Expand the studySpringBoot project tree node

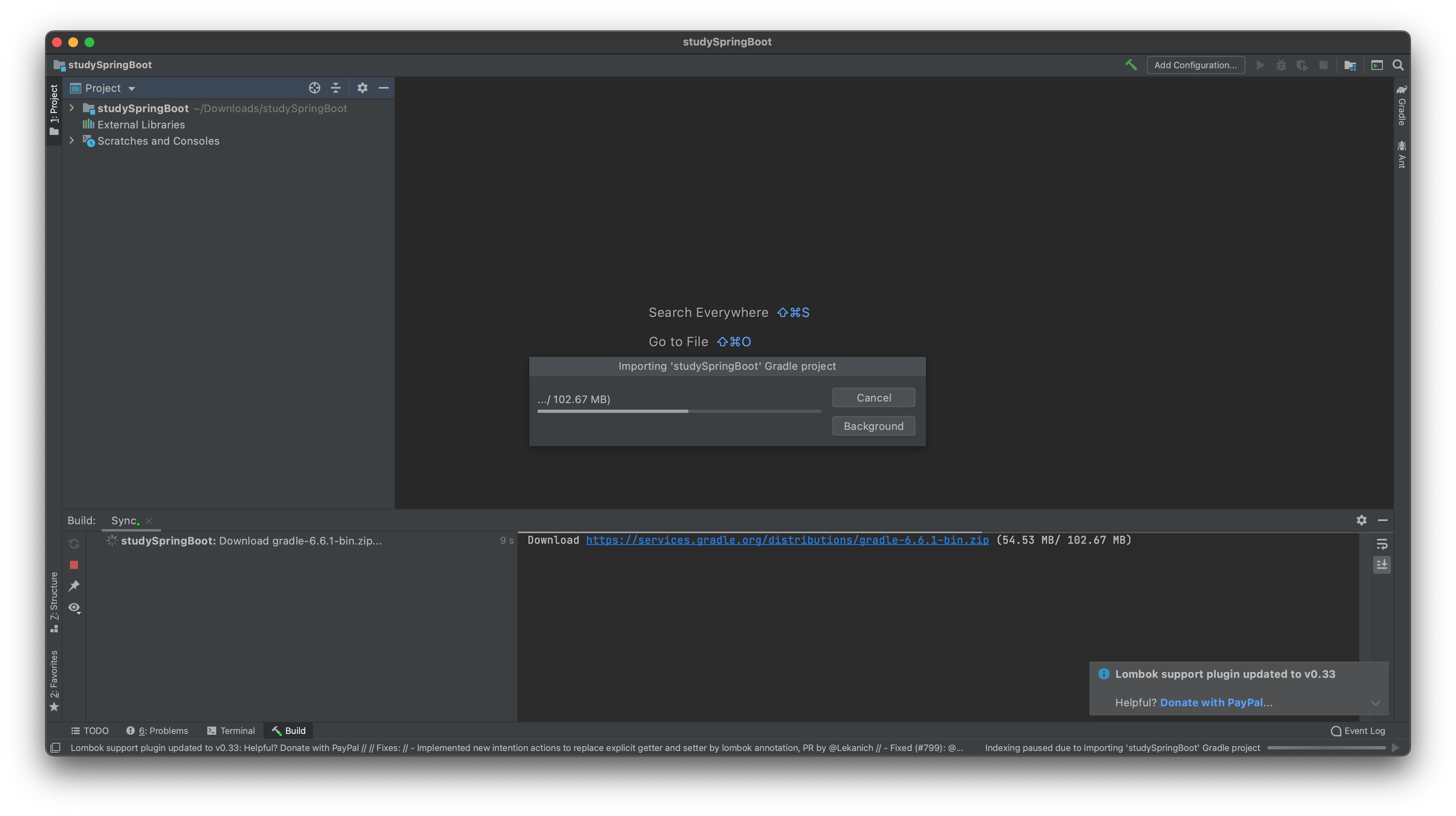[x=72, y=108]
